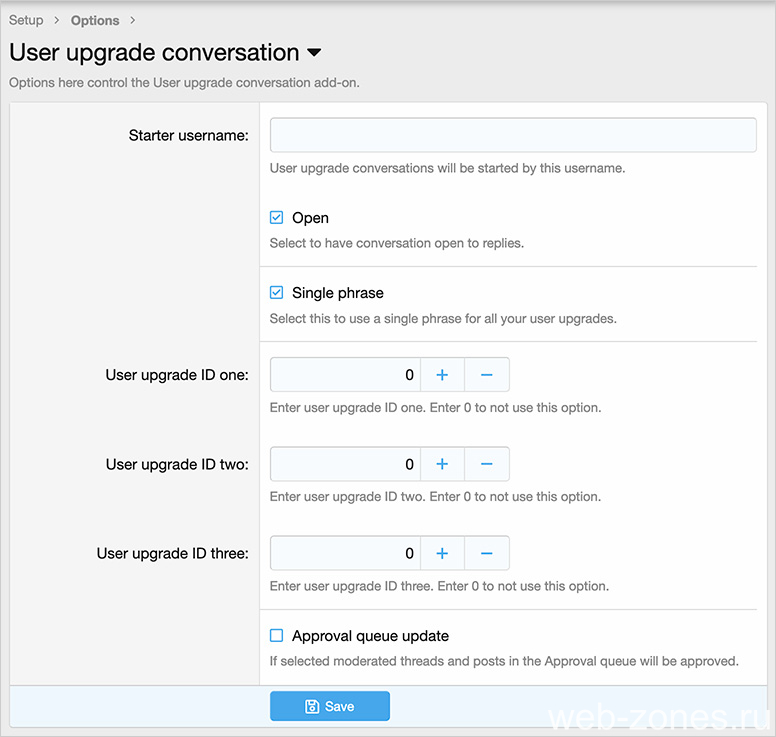
Task: Disable the Single phrase checkbox
Action: (x=277, y=293)
